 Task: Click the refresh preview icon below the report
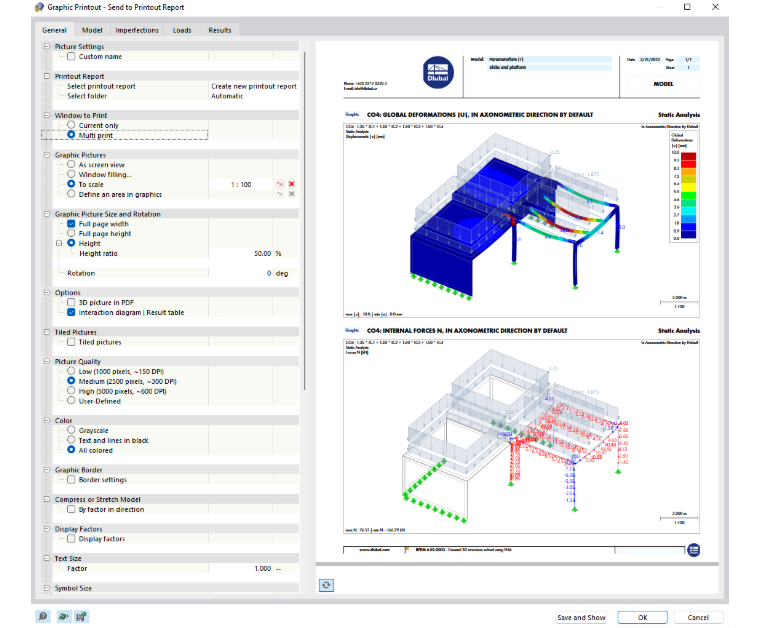(326, 585)
